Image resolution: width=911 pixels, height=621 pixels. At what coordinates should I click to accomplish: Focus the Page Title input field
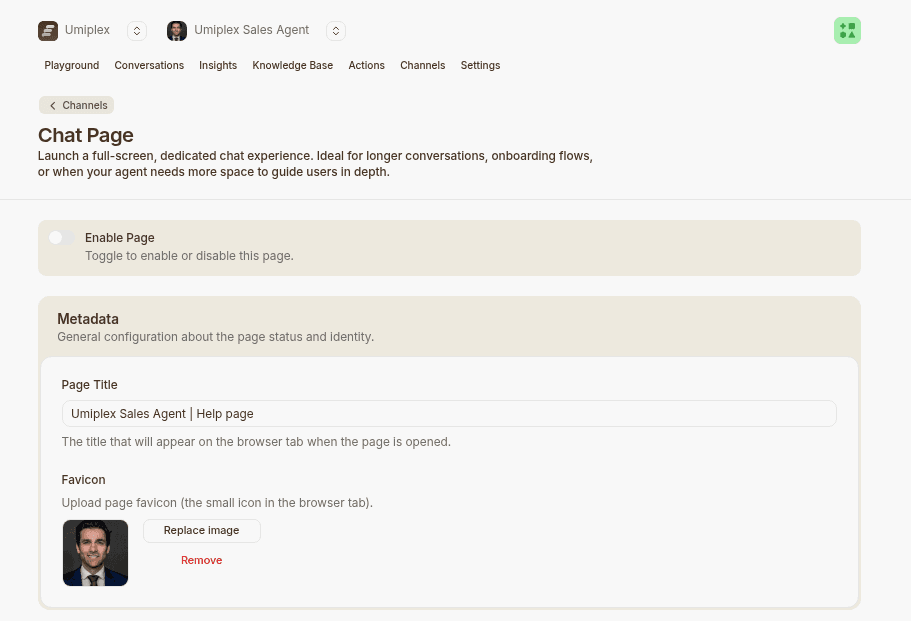click(449, 414)
